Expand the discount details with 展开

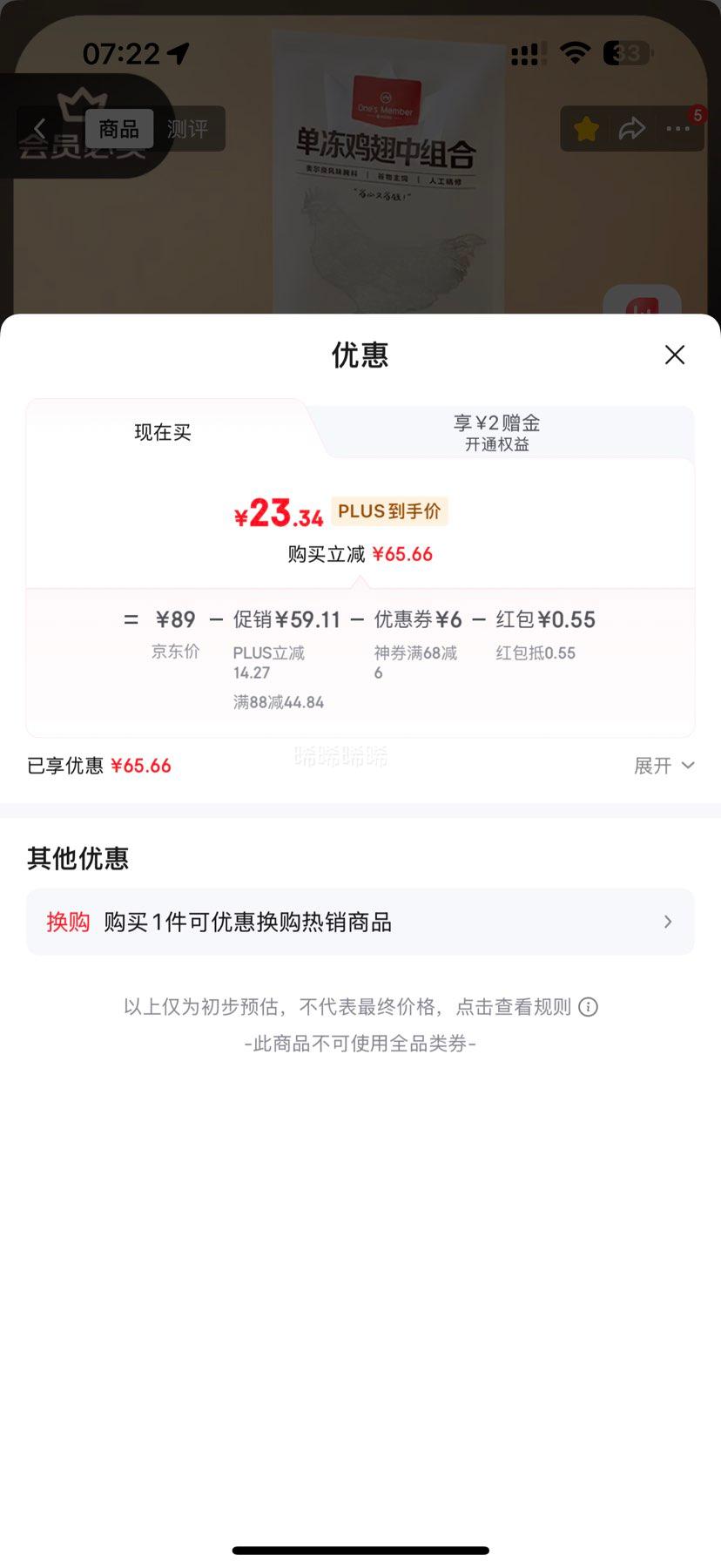pyautogui.click(x=664, y=766)
